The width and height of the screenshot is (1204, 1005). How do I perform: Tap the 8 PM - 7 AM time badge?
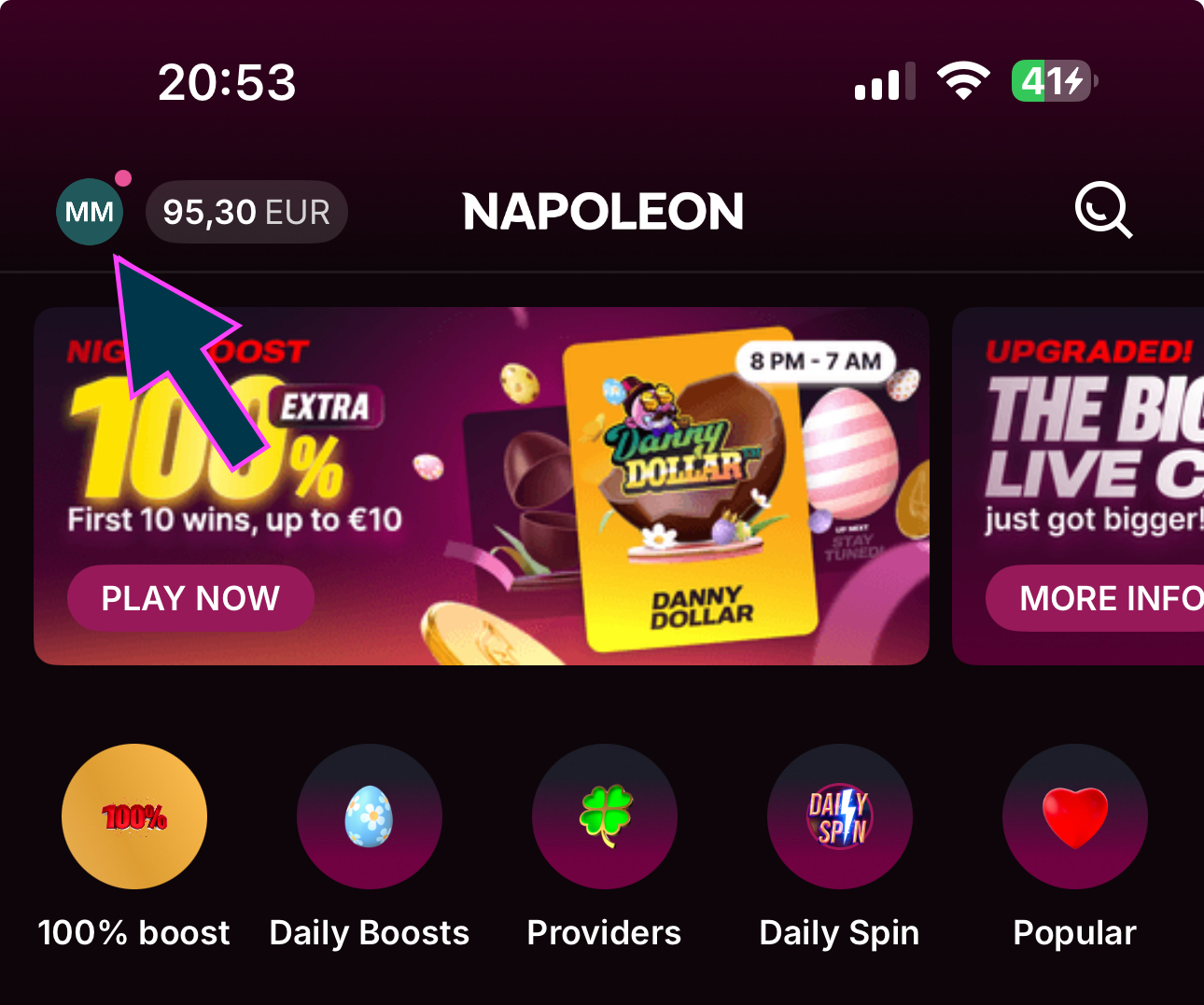(x=816, y=361)
